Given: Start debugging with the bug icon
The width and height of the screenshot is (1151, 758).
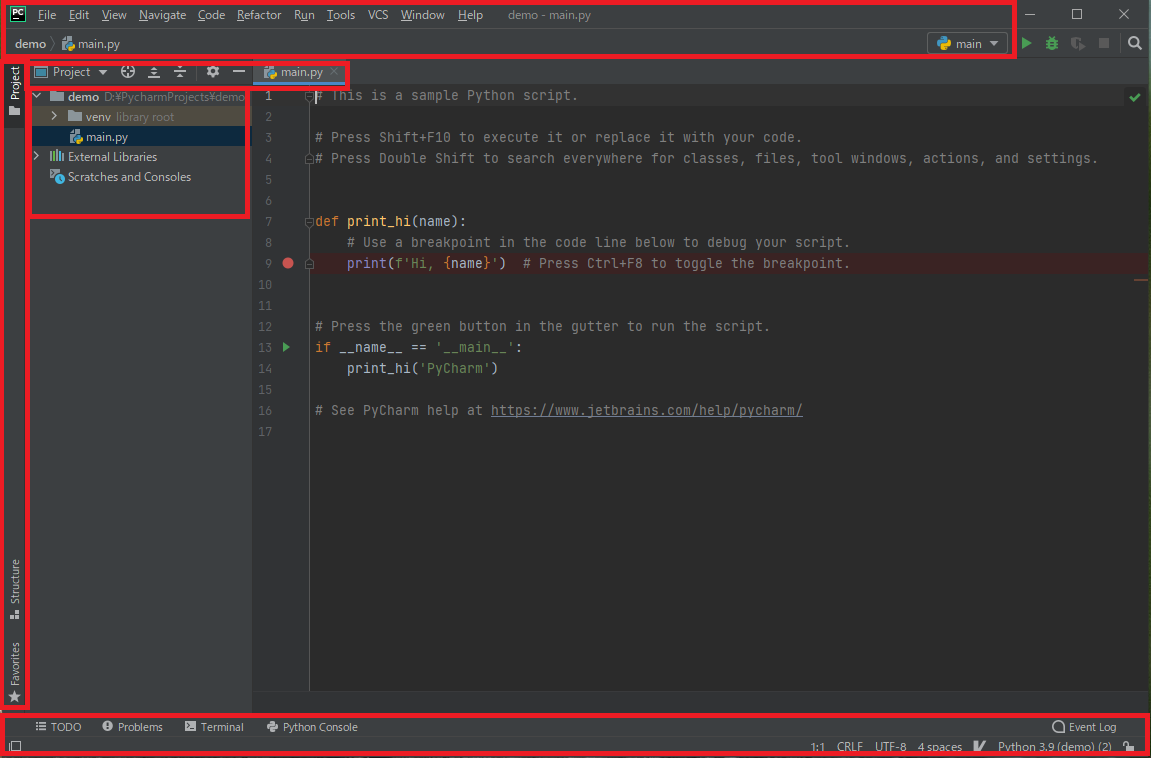Looking at the screenshot, I should click(1052, 44).
